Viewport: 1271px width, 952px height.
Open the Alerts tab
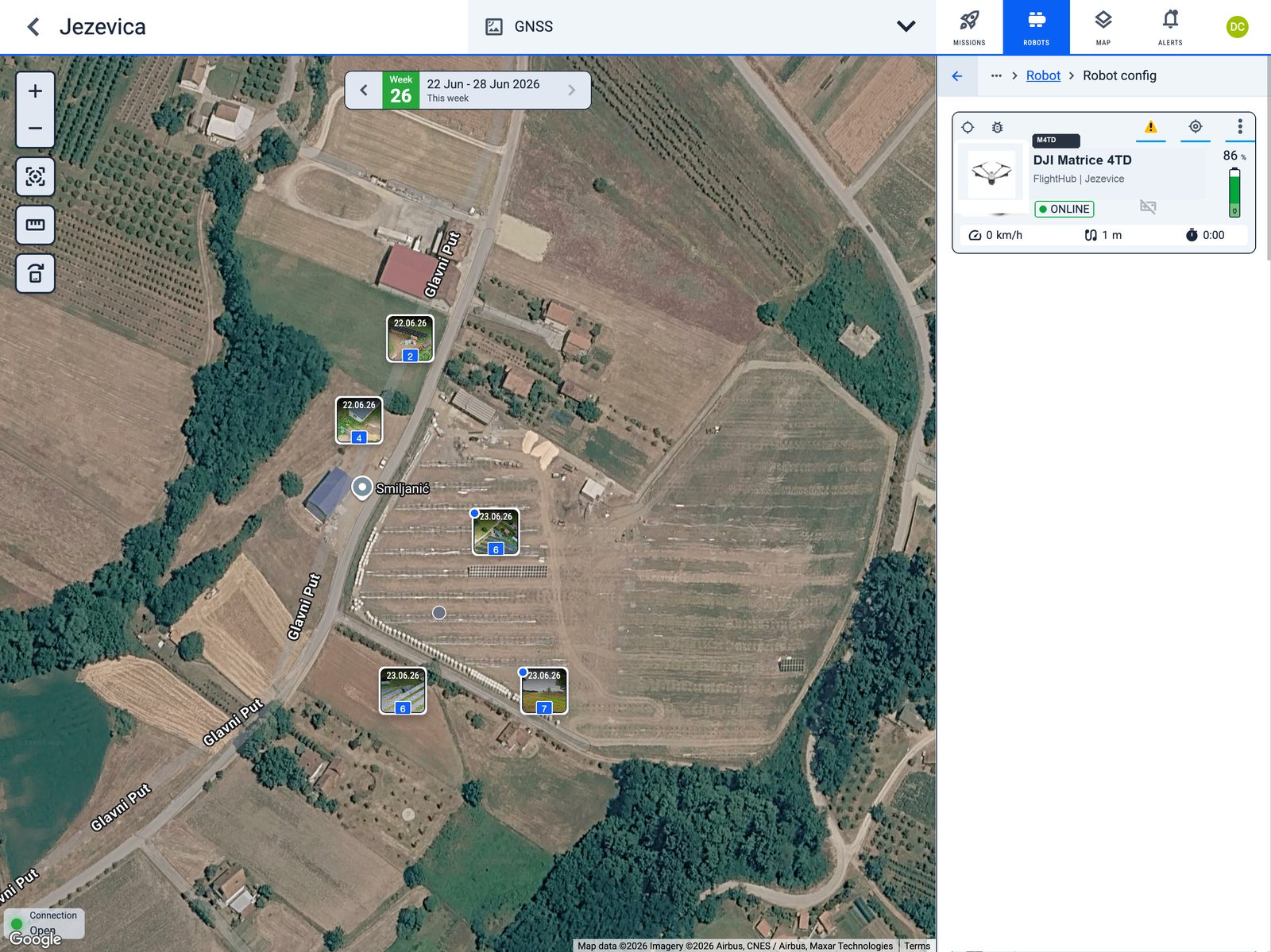click(x=1170, y=27)
